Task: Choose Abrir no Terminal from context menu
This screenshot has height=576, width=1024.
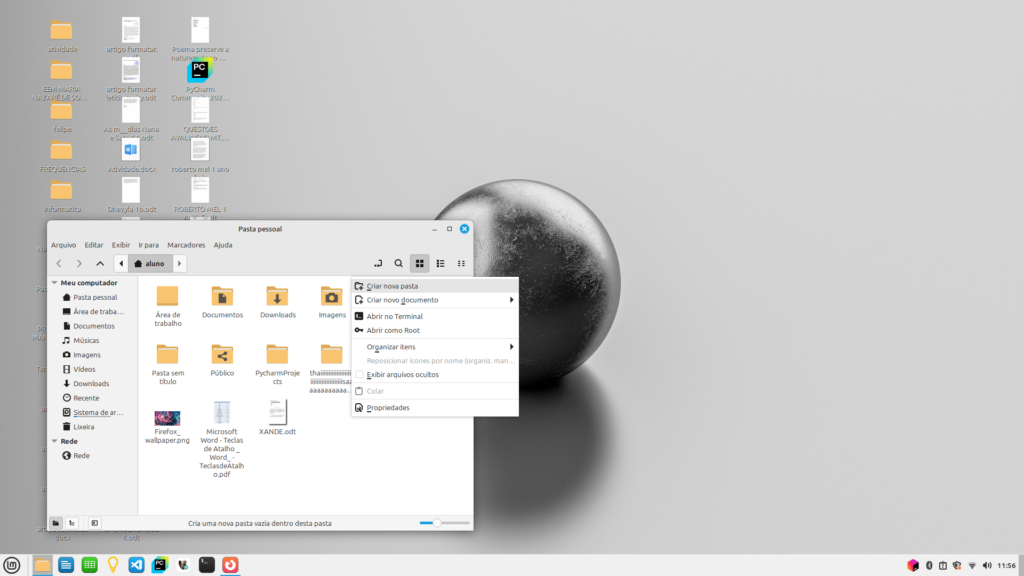Action: [394, 316]
